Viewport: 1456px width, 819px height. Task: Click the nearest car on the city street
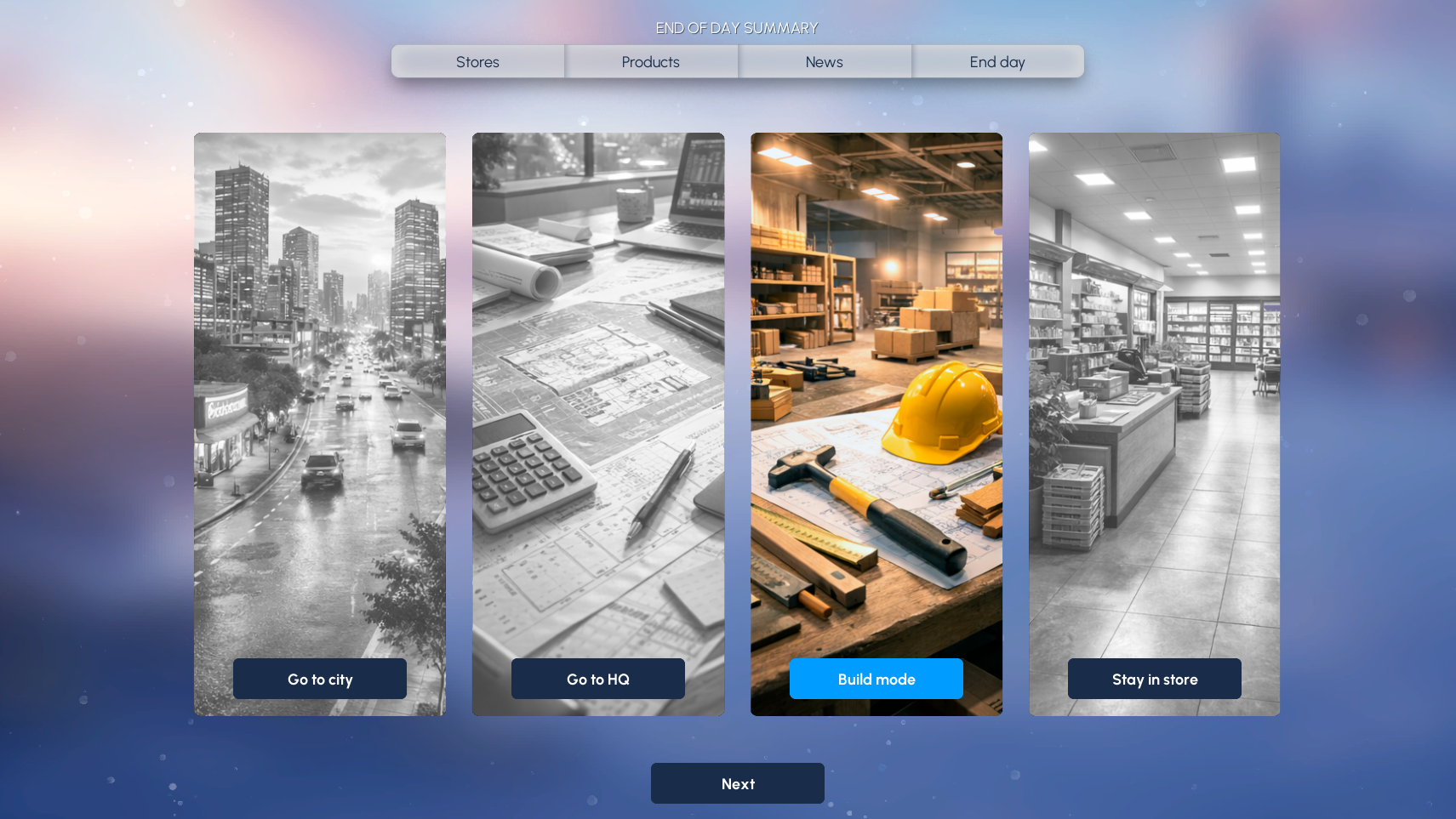tap(323, 470)
